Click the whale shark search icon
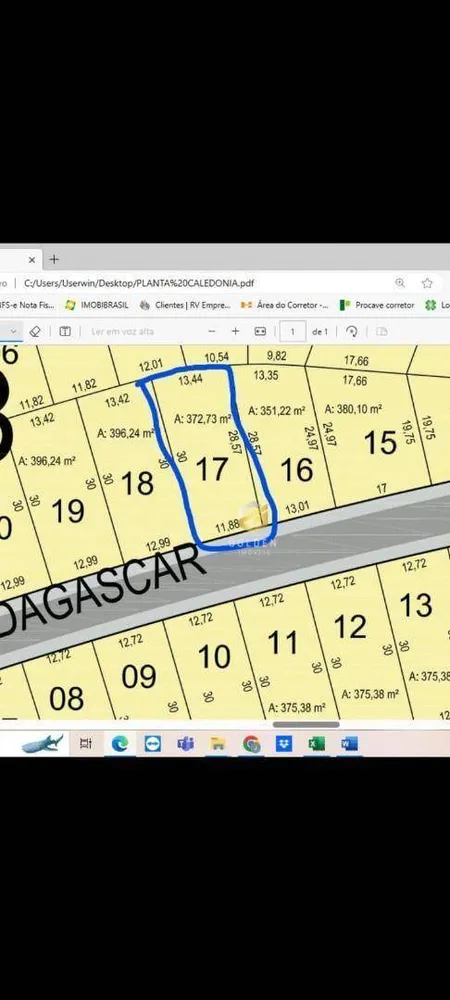Screen dimensions: 450x1000 pos(42,743)
